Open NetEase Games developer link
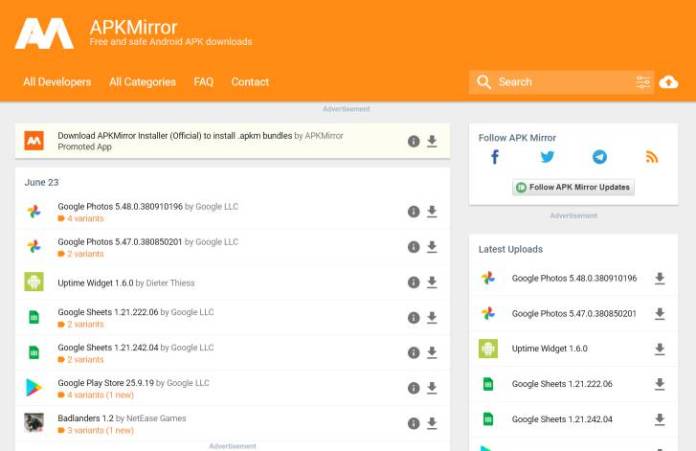696x451 pixels. [x=156, y=418]
